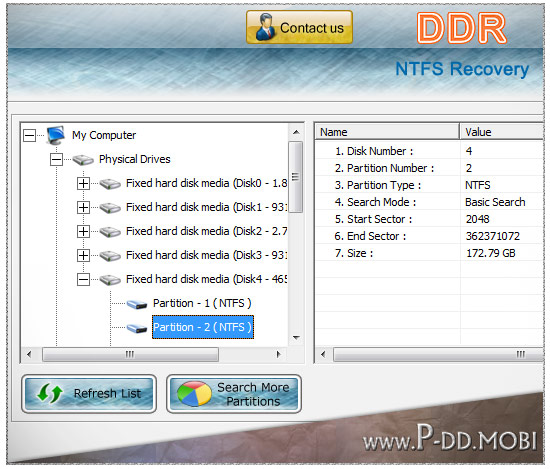550x469 pixels.
Task: Click the Disk0 hard drive icon
Action: point(110,184)
